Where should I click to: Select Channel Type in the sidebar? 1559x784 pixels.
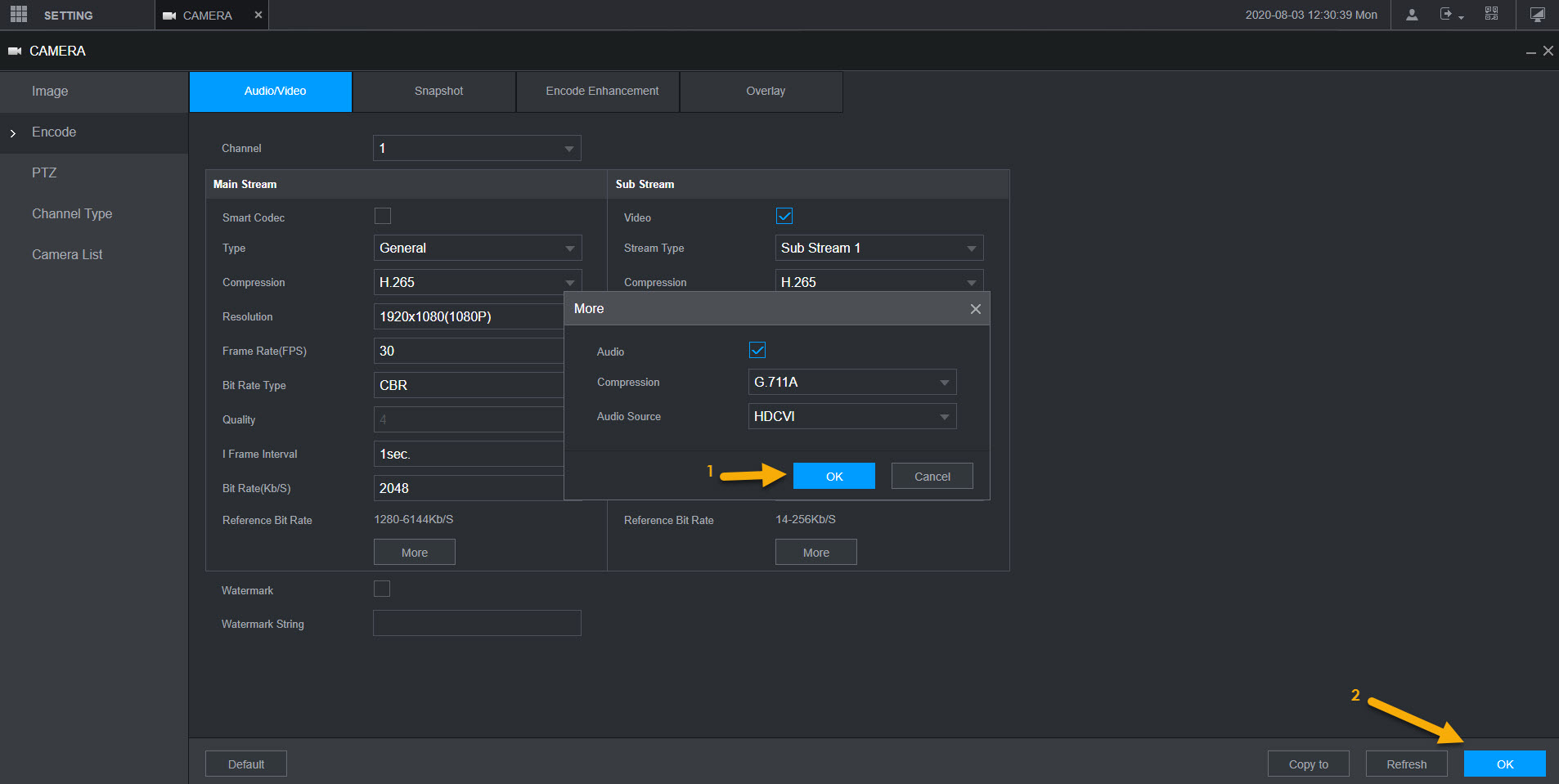click(72, 213)
